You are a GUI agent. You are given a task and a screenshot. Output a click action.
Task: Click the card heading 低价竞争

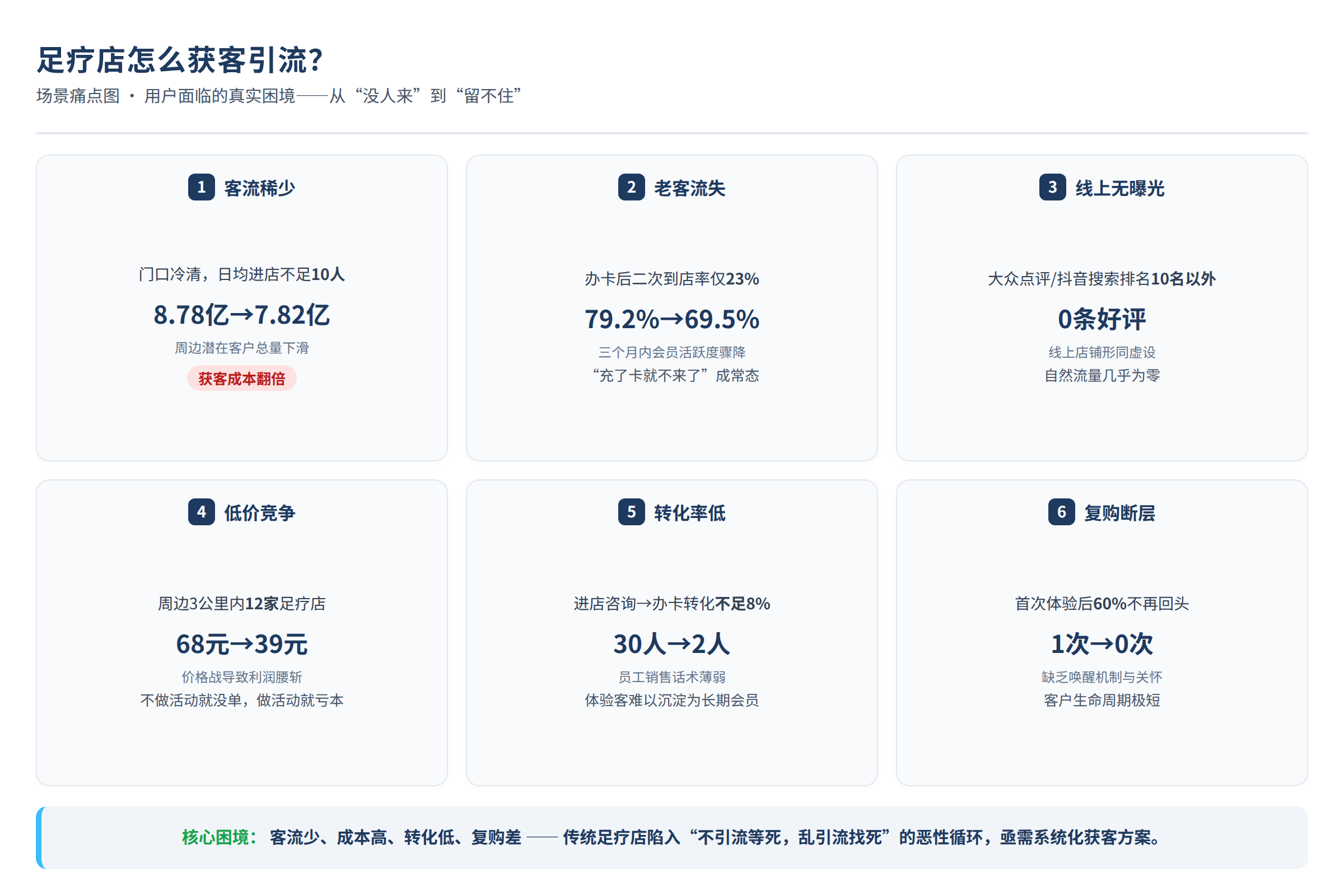click(x=259, y=512)
